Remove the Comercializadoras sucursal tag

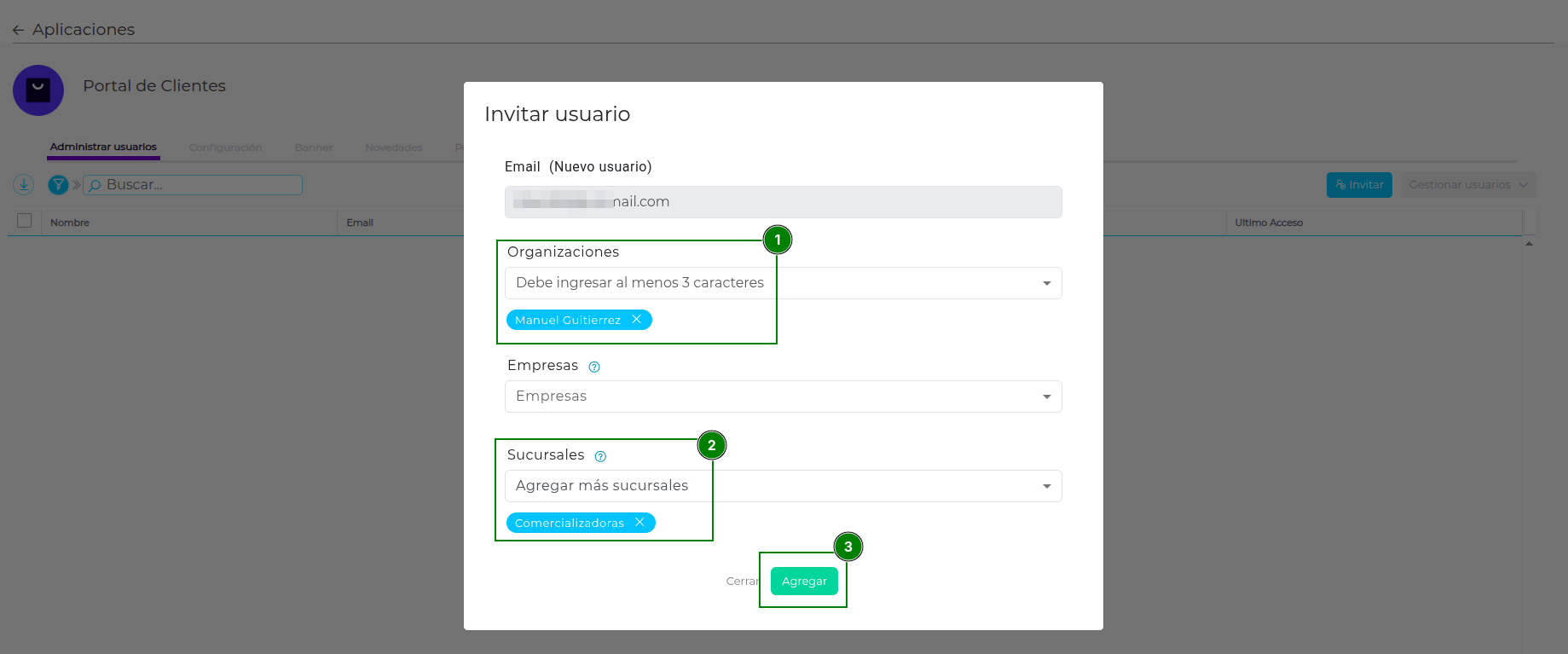pos(639,523)
